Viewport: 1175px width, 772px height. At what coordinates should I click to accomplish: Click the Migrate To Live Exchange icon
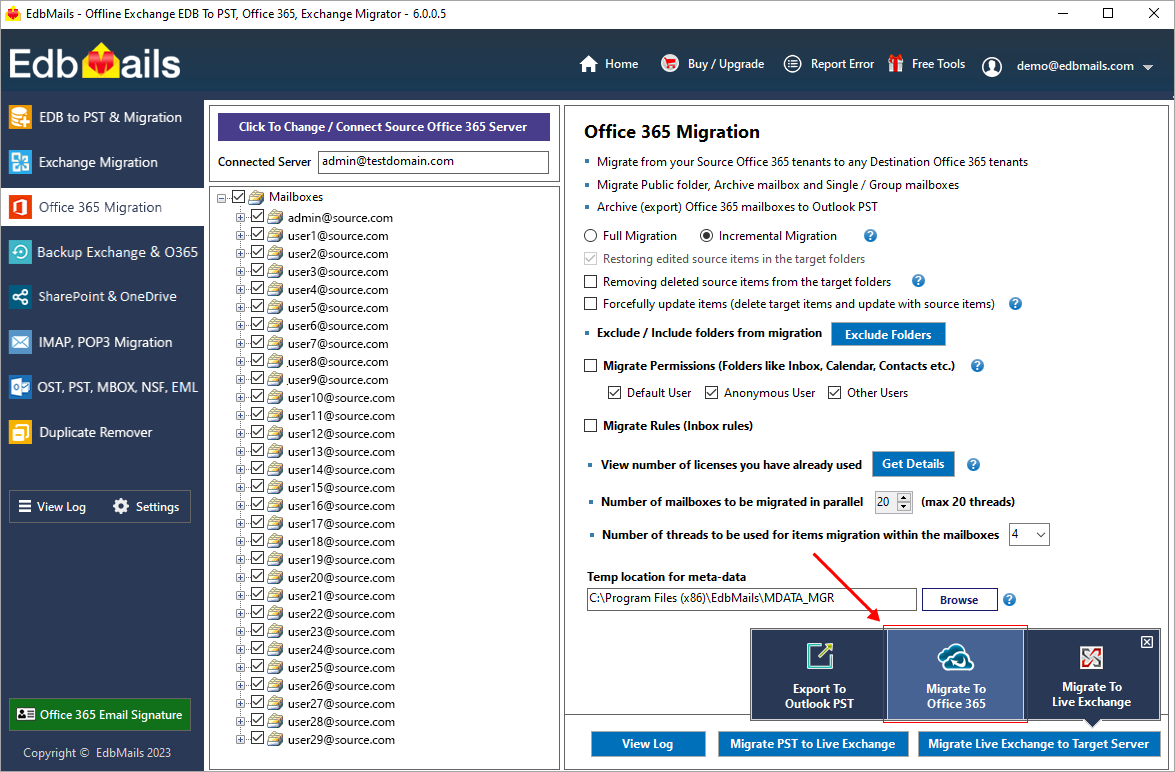1091,657
